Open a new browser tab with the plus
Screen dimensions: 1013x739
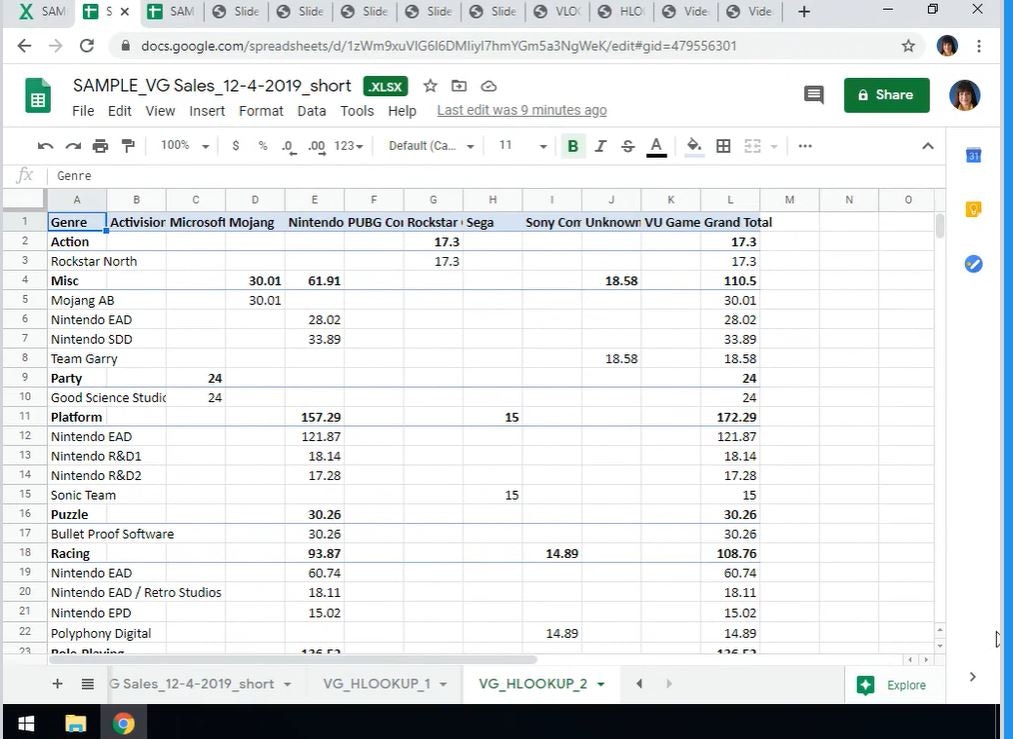tap(804, 12)
